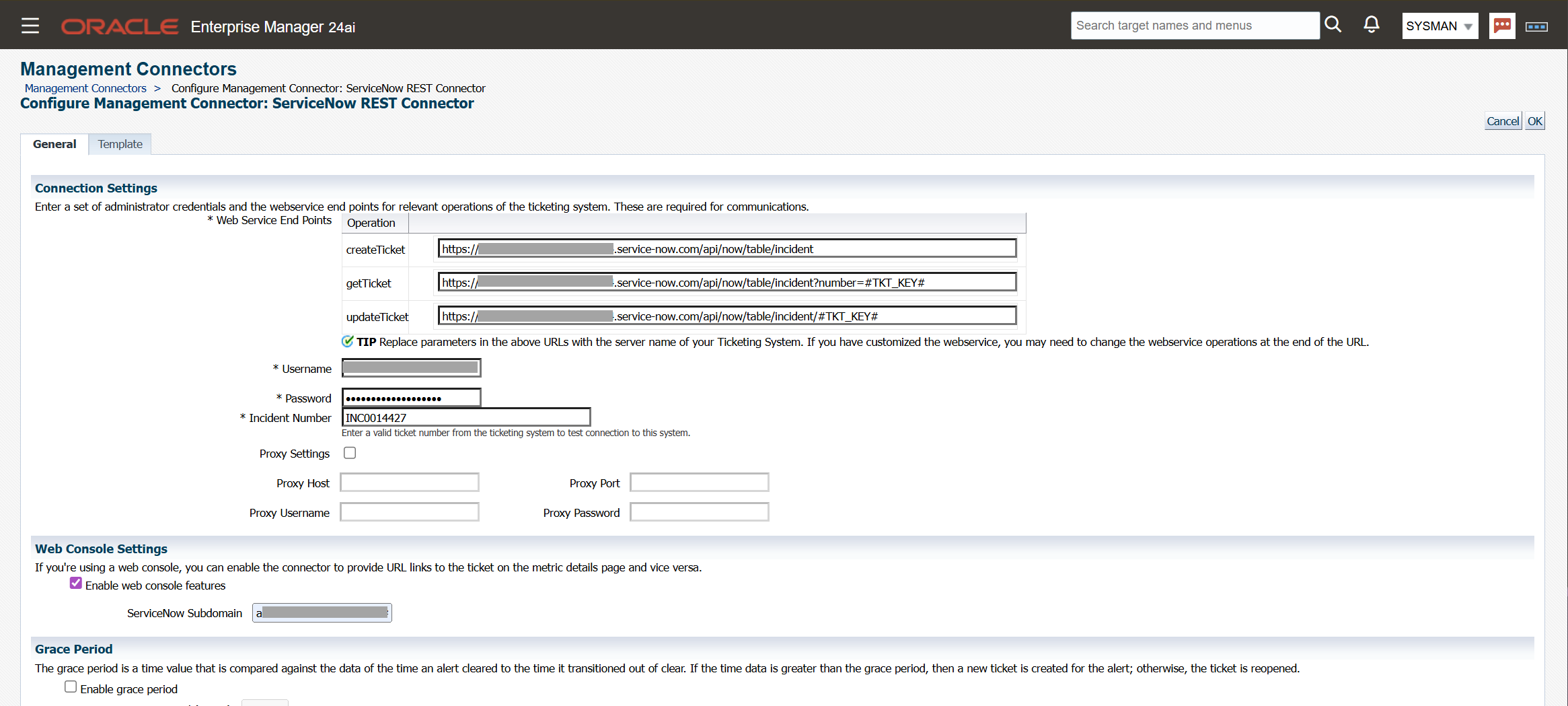Click the Username input field
This screenshot has width=1568, height=706.
(x=412, y=367)
